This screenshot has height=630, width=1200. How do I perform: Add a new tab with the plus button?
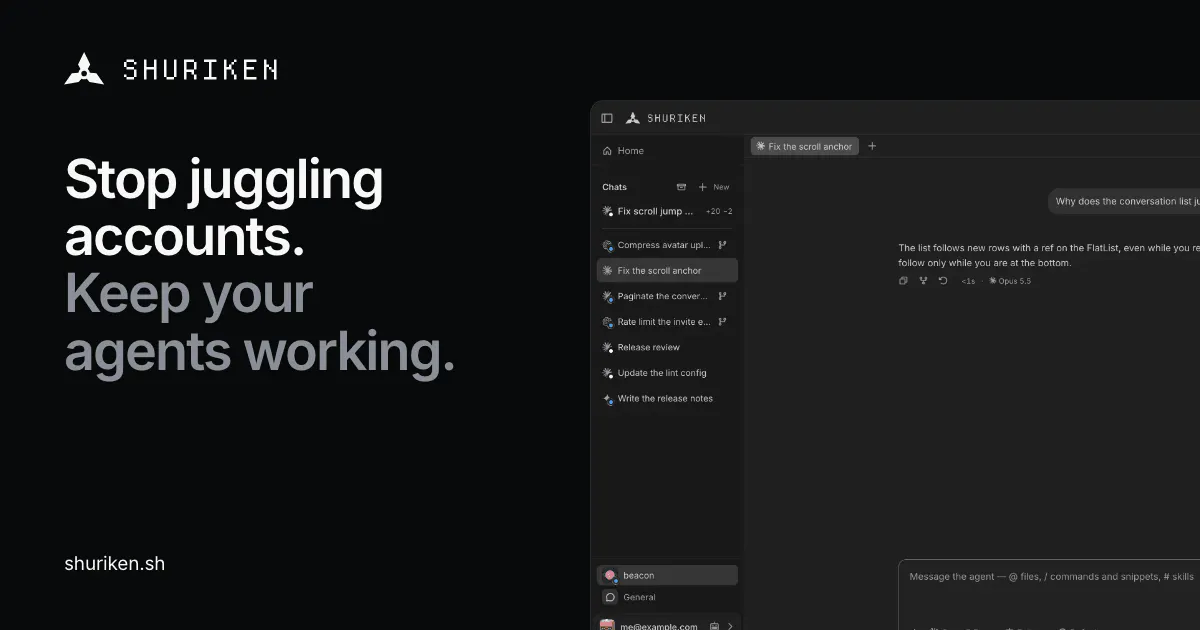(872, 146)
